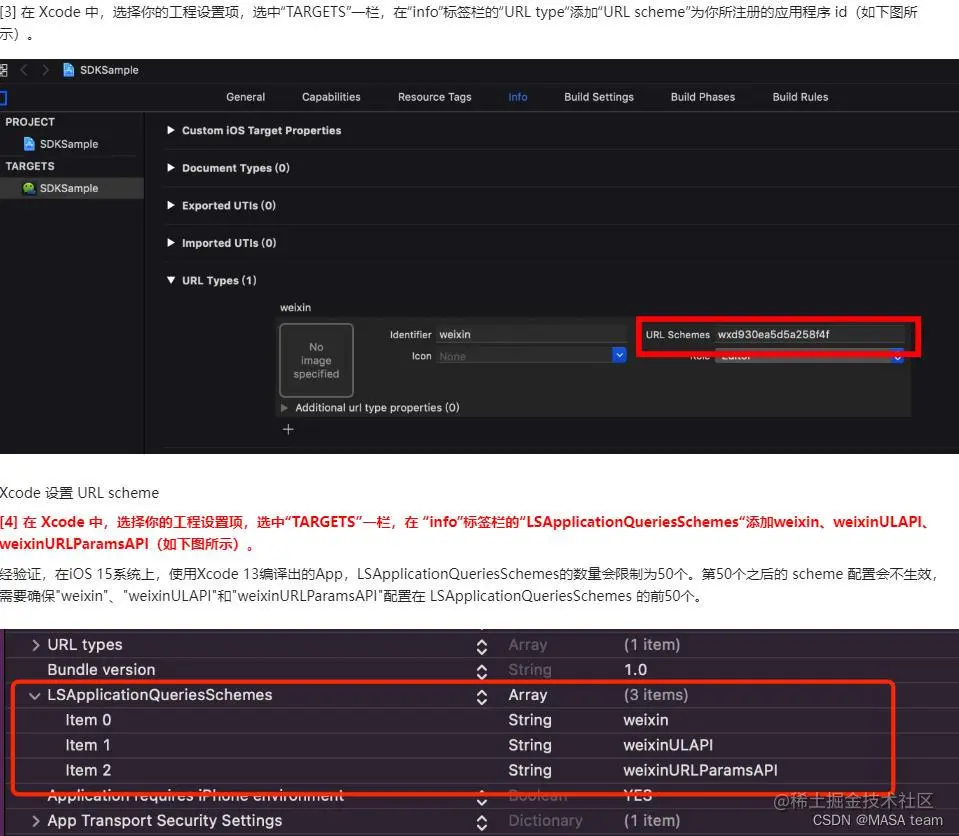Screen dimensions: 959x836
Task: Expand Custom iOS Target Properties
Action: point(171,130)
